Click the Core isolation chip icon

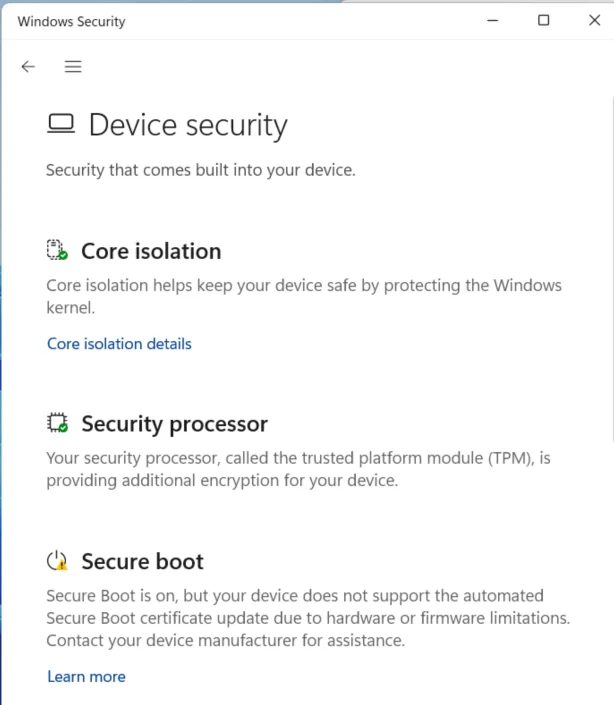(x=57, y=250)
